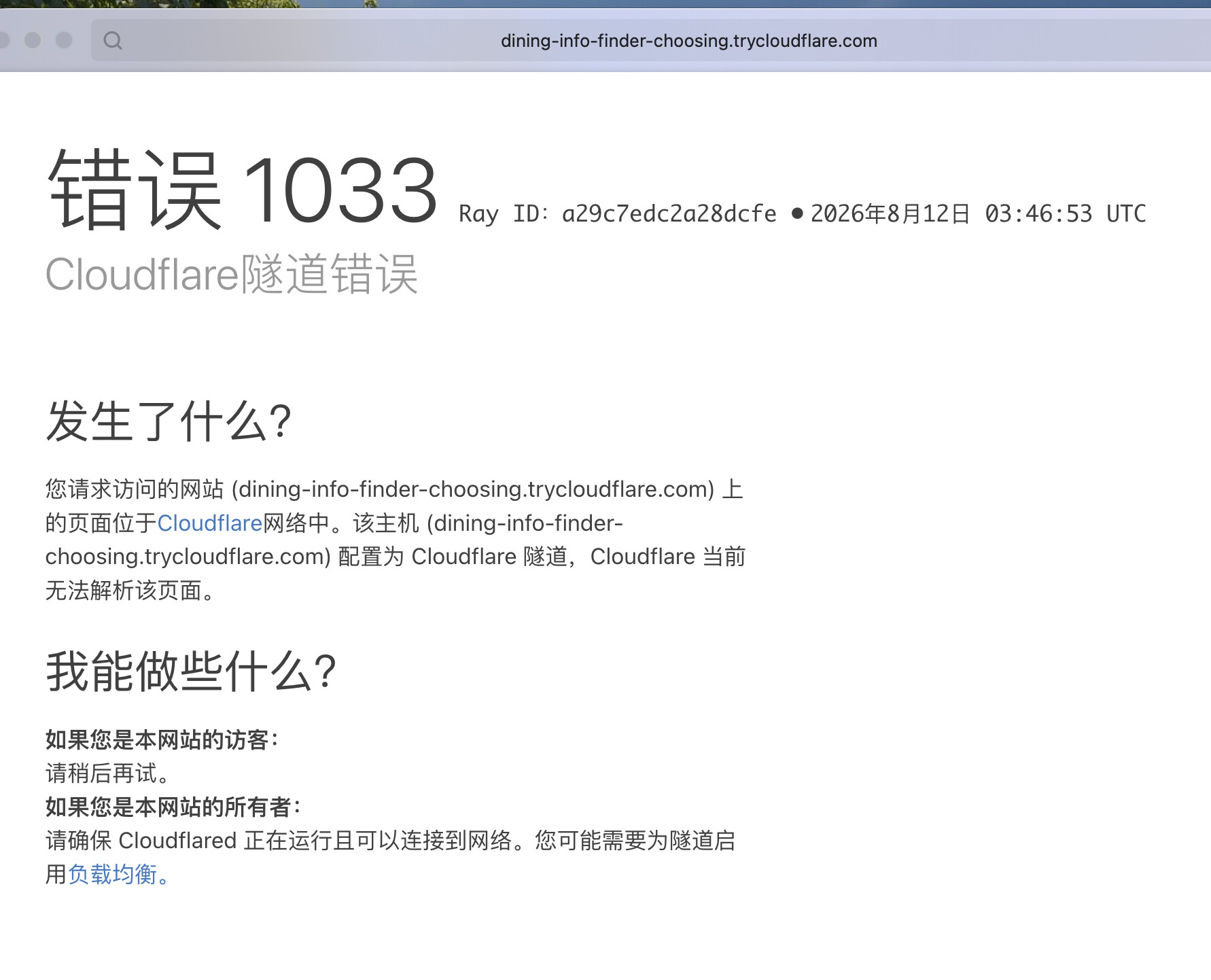Click the text 请稍后再试。
This screenshot has width=1211, height=980.
pos(107,773)
